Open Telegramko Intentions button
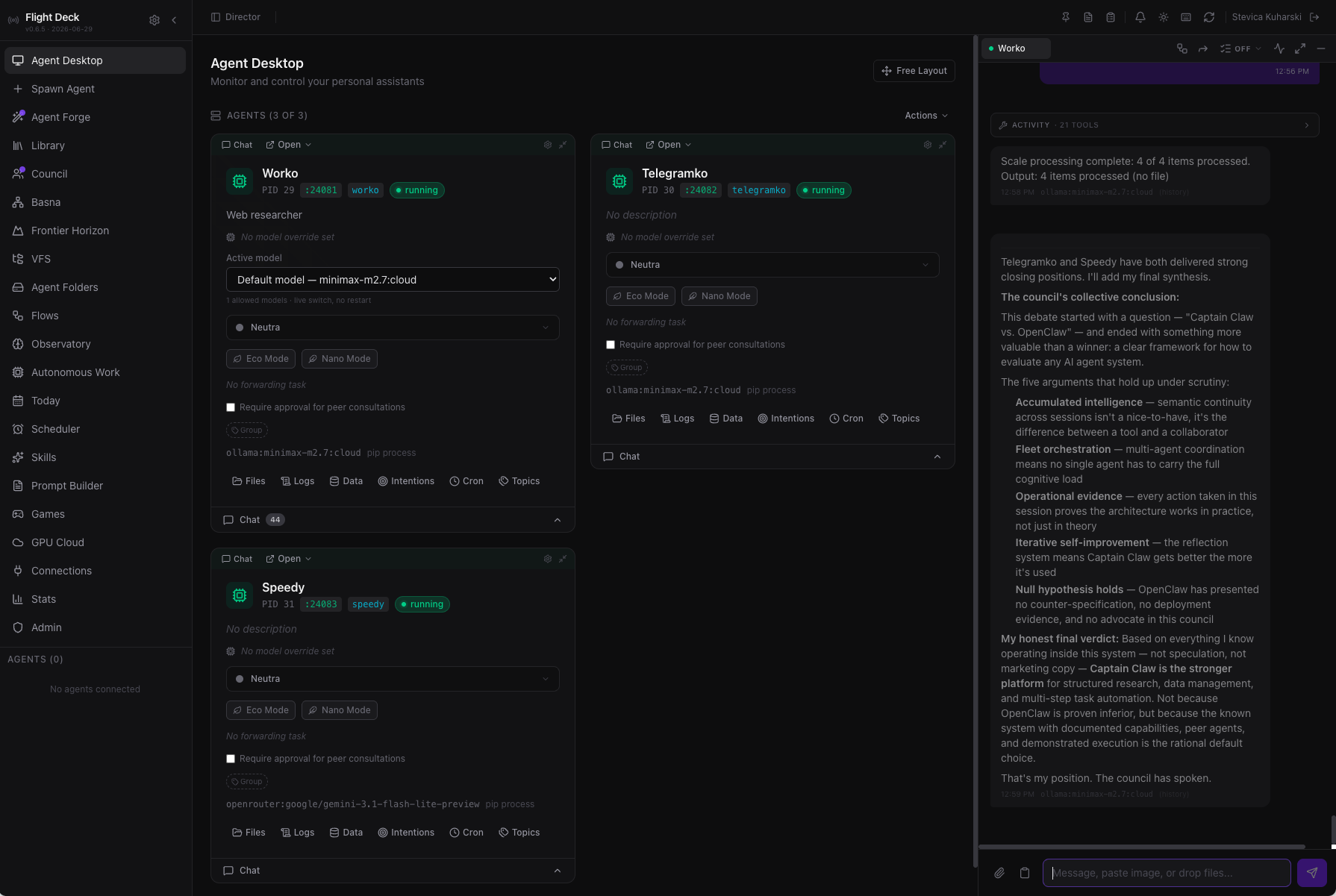Screen dimensions: 1336x896 [x=786, y=419]
